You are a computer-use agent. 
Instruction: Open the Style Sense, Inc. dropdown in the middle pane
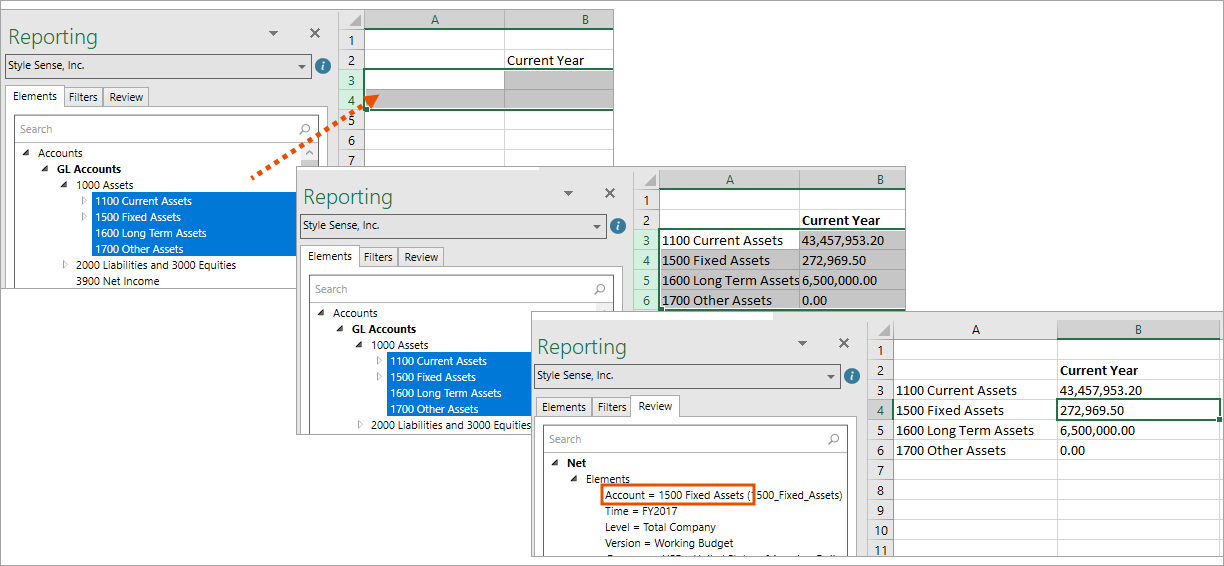pos(598,227)
